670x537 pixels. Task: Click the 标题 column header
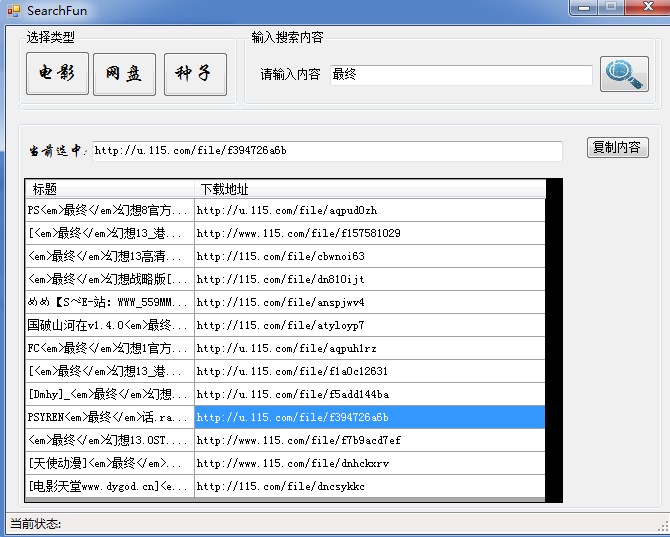pyautogui.click(x=110, y=189)
